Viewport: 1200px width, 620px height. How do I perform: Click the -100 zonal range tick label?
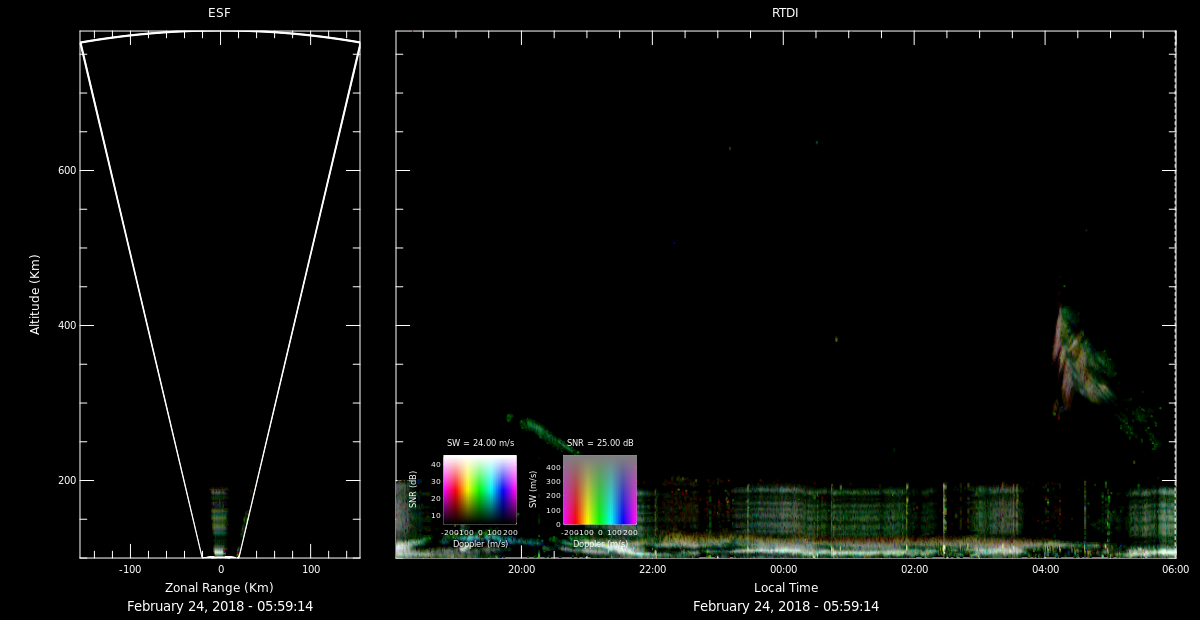click(130, 569)
